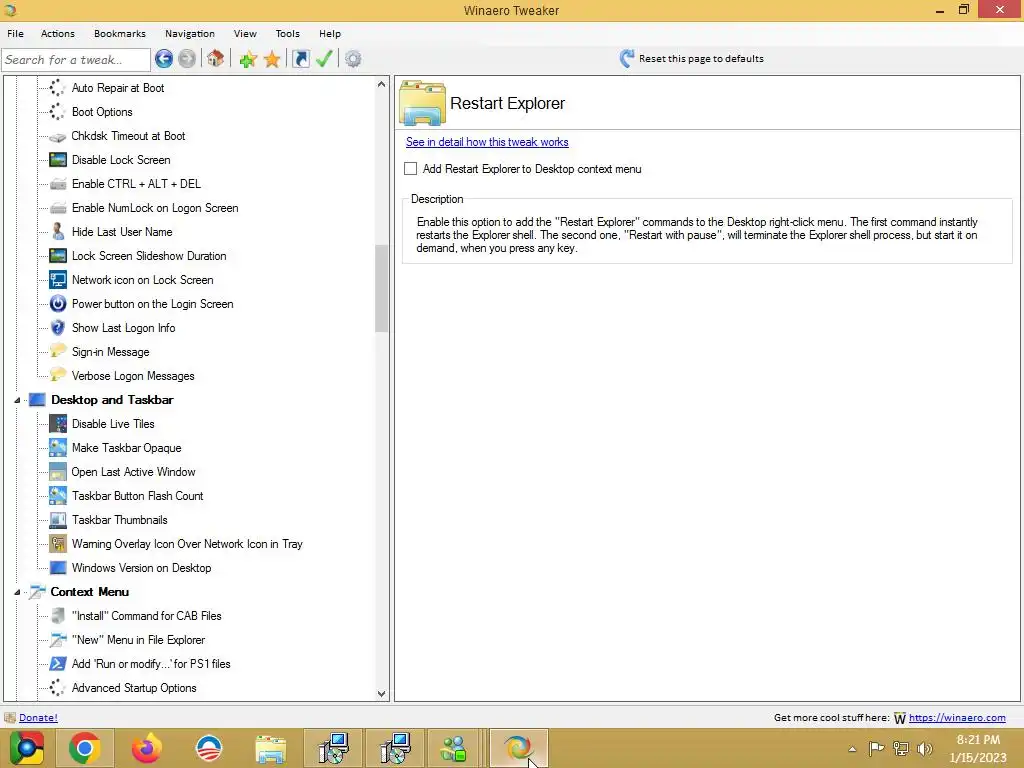Select Advanced Startup Options

click(x=134, y=688)
